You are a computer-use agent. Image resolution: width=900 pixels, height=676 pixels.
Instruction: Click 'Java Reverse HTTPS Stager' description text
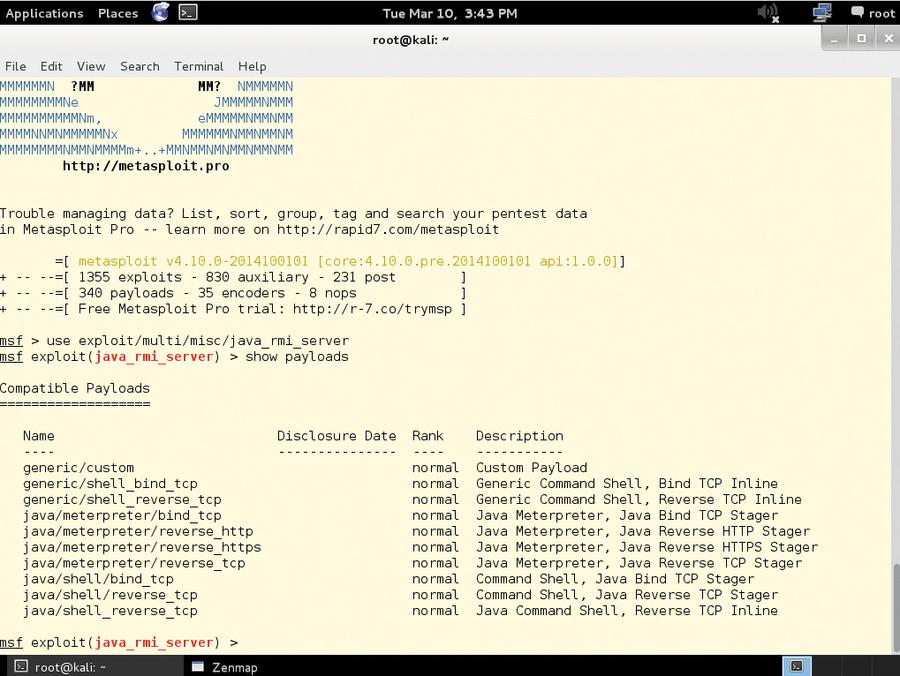point(718,547)
